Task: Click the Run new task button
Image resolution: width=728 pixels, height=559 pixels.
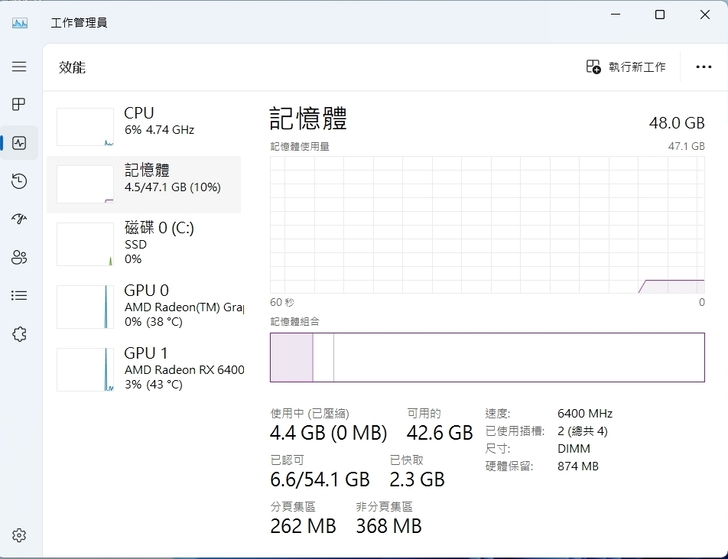Action: tap(626, 67)
